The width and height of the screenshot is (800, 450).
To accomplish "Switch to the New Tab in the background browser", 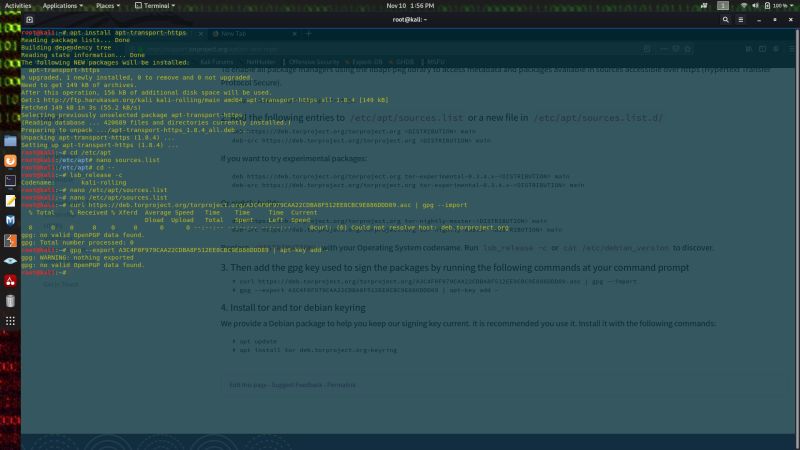I will click(x=254, y=34).
